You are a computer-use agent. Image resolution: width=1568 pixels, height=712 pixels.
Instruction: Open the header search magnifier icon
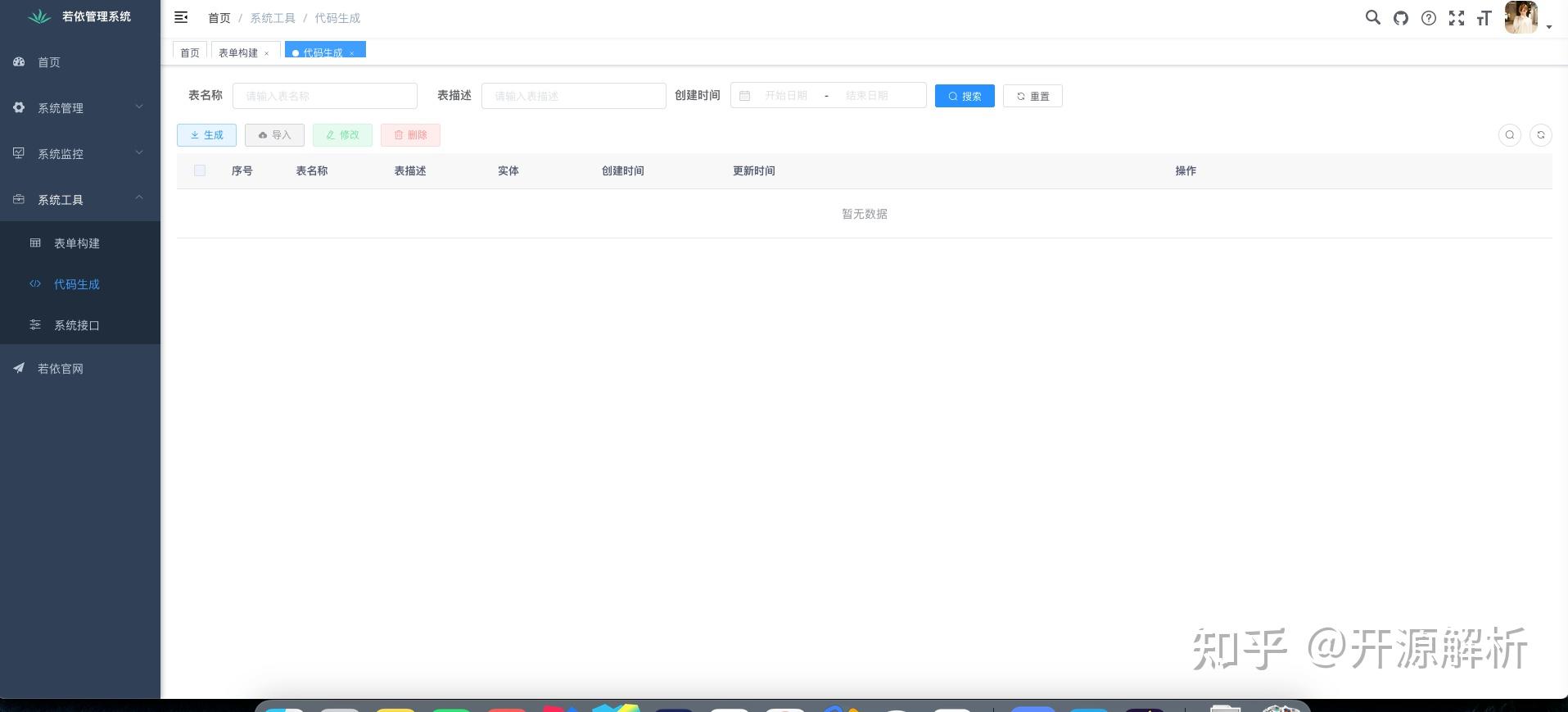tap(1372, 17)
